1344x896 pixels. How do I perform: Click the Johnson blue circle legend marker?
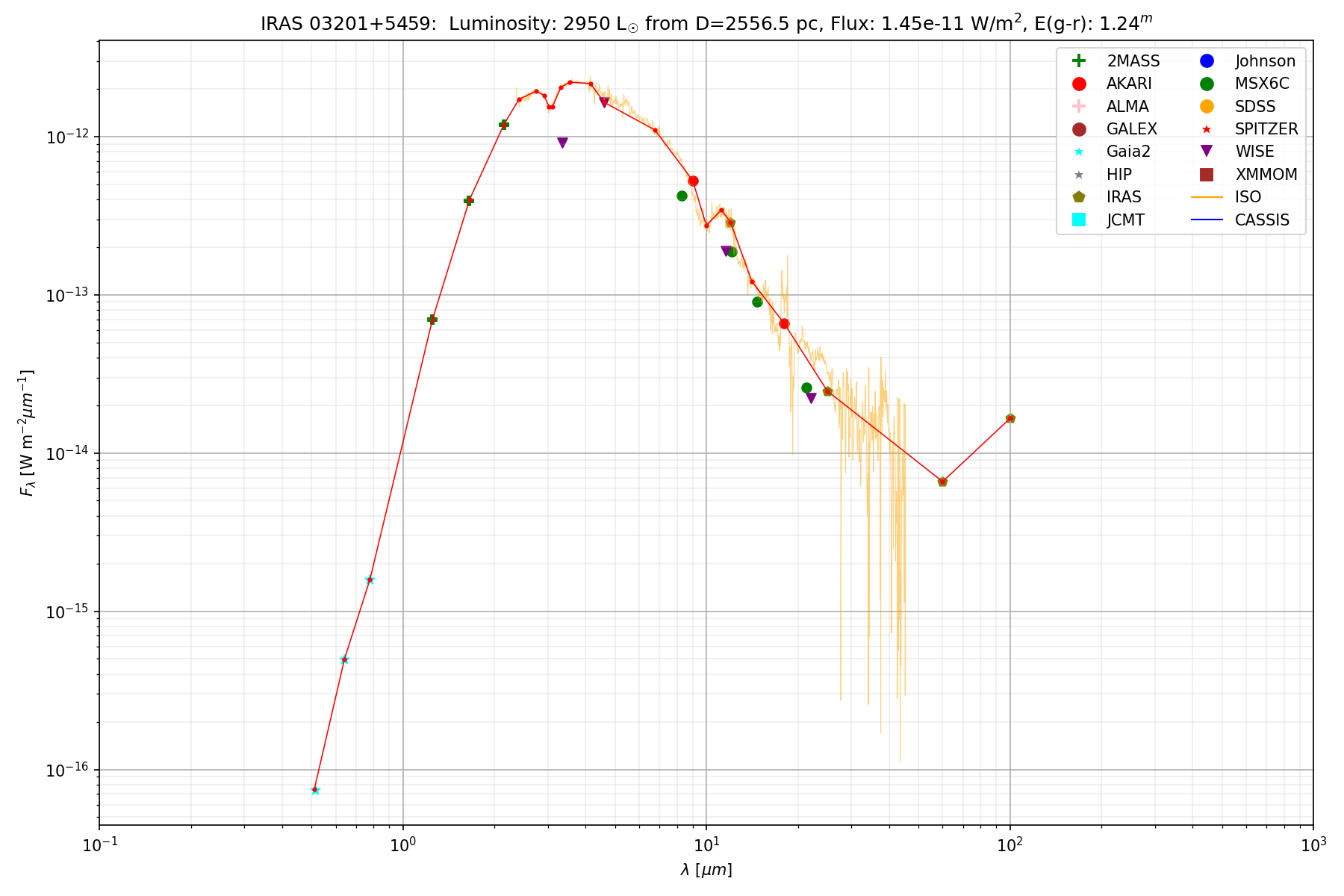[1207, 61]
